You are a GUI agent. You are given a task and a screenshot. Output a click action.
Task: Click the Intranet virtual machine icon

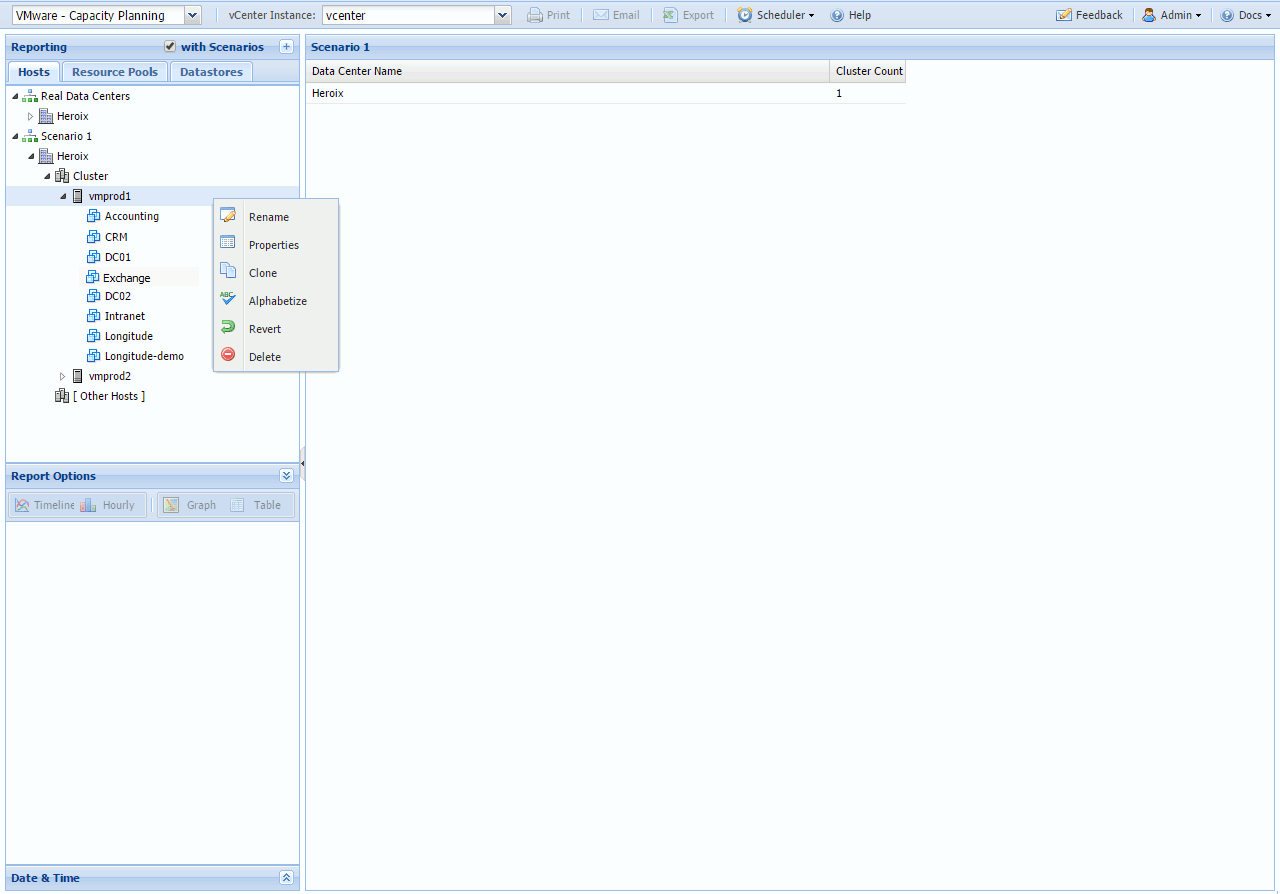click(94, 316)
